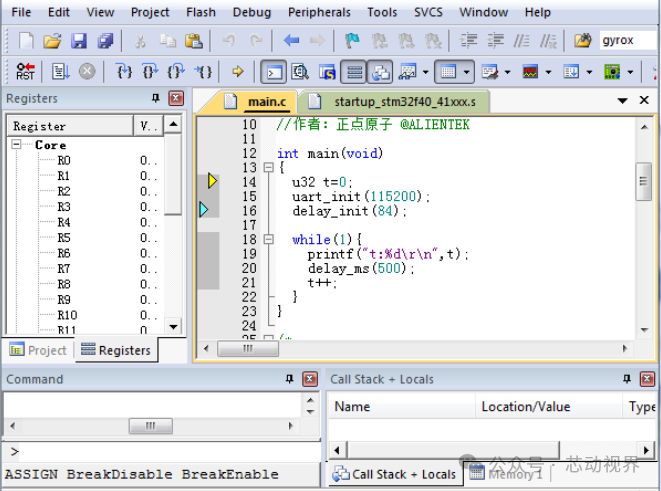
Task: Open the editor tab list dropdown
Action: point(622,101)
